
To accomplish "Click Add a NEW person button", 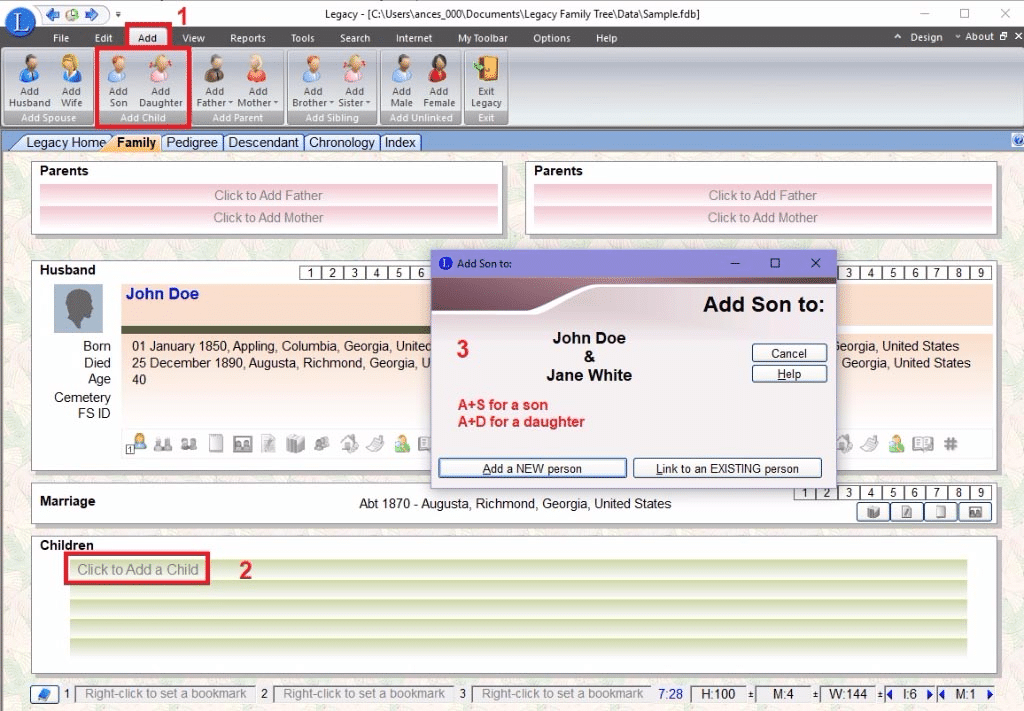I will (532, 468).
